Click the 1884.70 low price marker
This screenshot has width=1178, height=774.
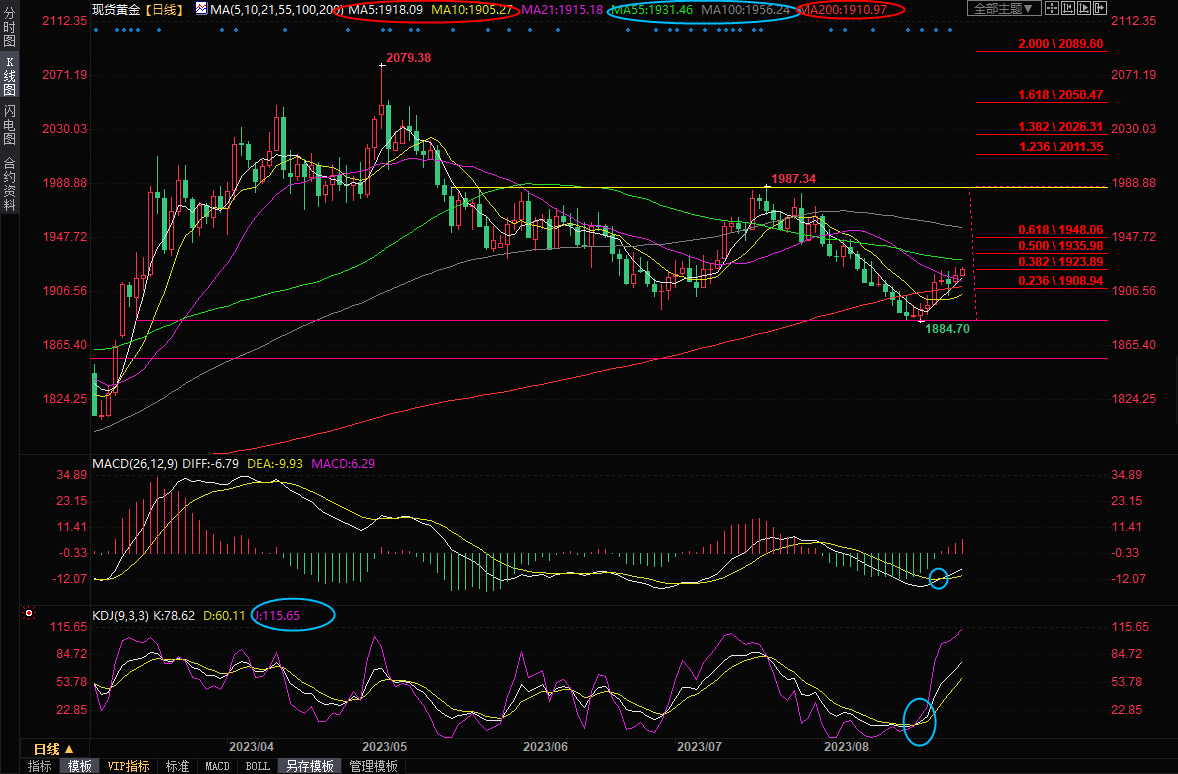(x=948, y=328)
